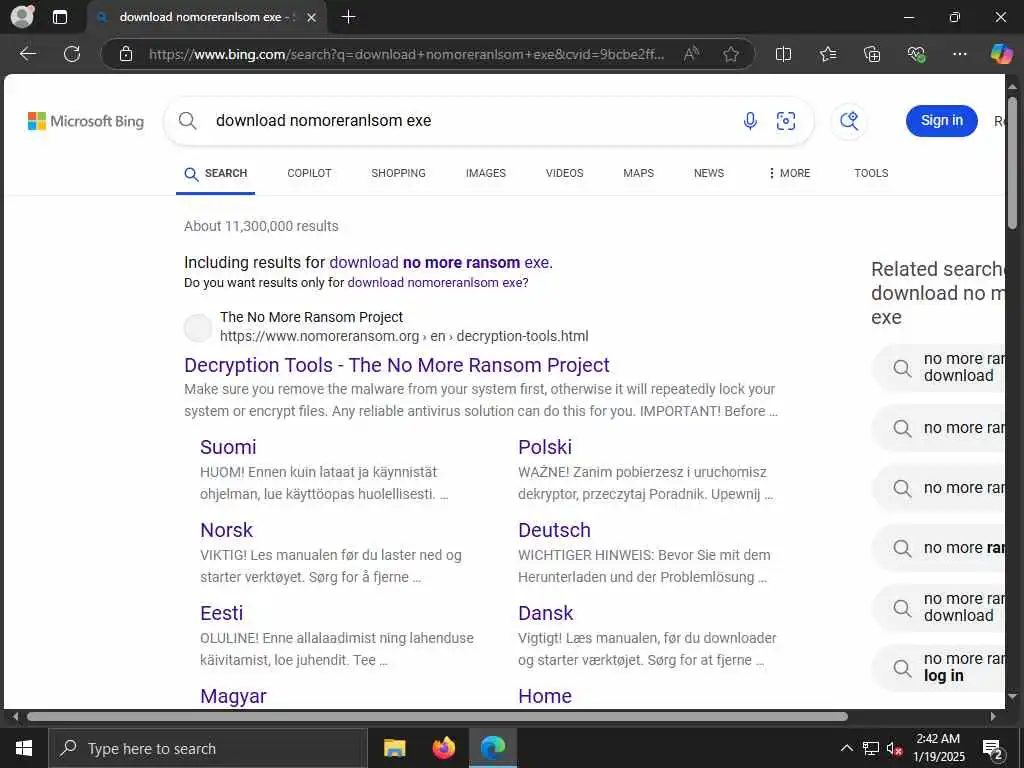Close the 'download nomoreranlsom exe' tab
Screen dimensions: 1024x768
312,18
